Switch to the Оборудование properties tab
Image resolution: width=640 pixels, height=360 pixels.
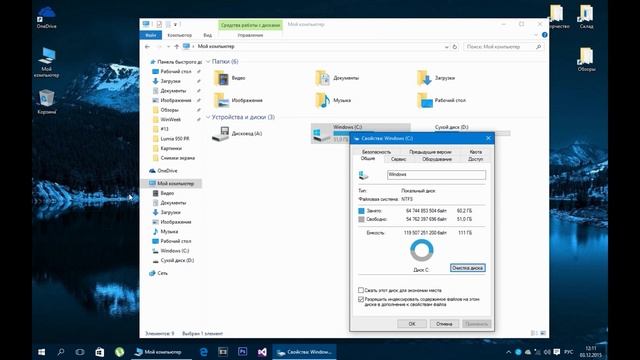pyautogui.click(x=437, y=159)
